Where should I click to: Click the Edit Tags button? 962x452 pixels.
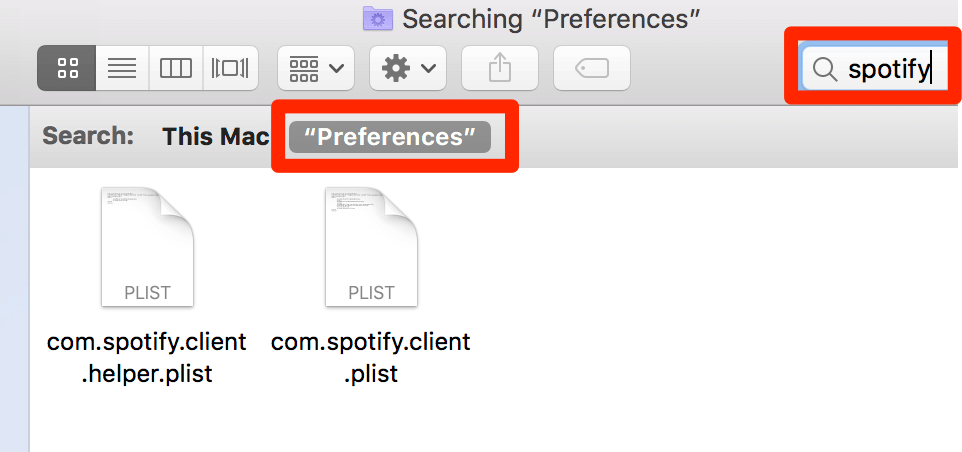[592, 68]
